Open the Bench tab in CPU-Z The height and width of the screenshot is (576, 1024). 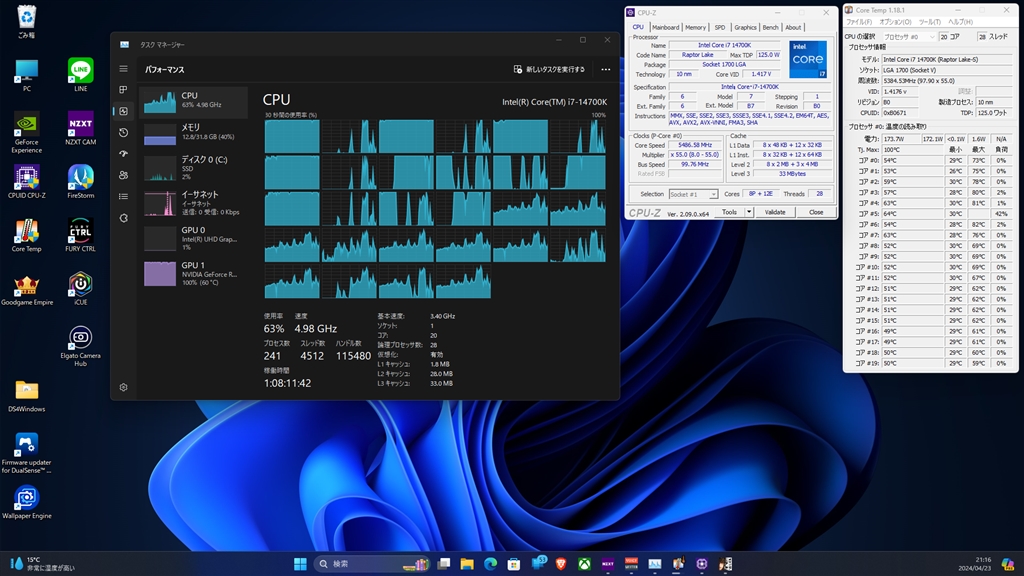click(770, 27)
